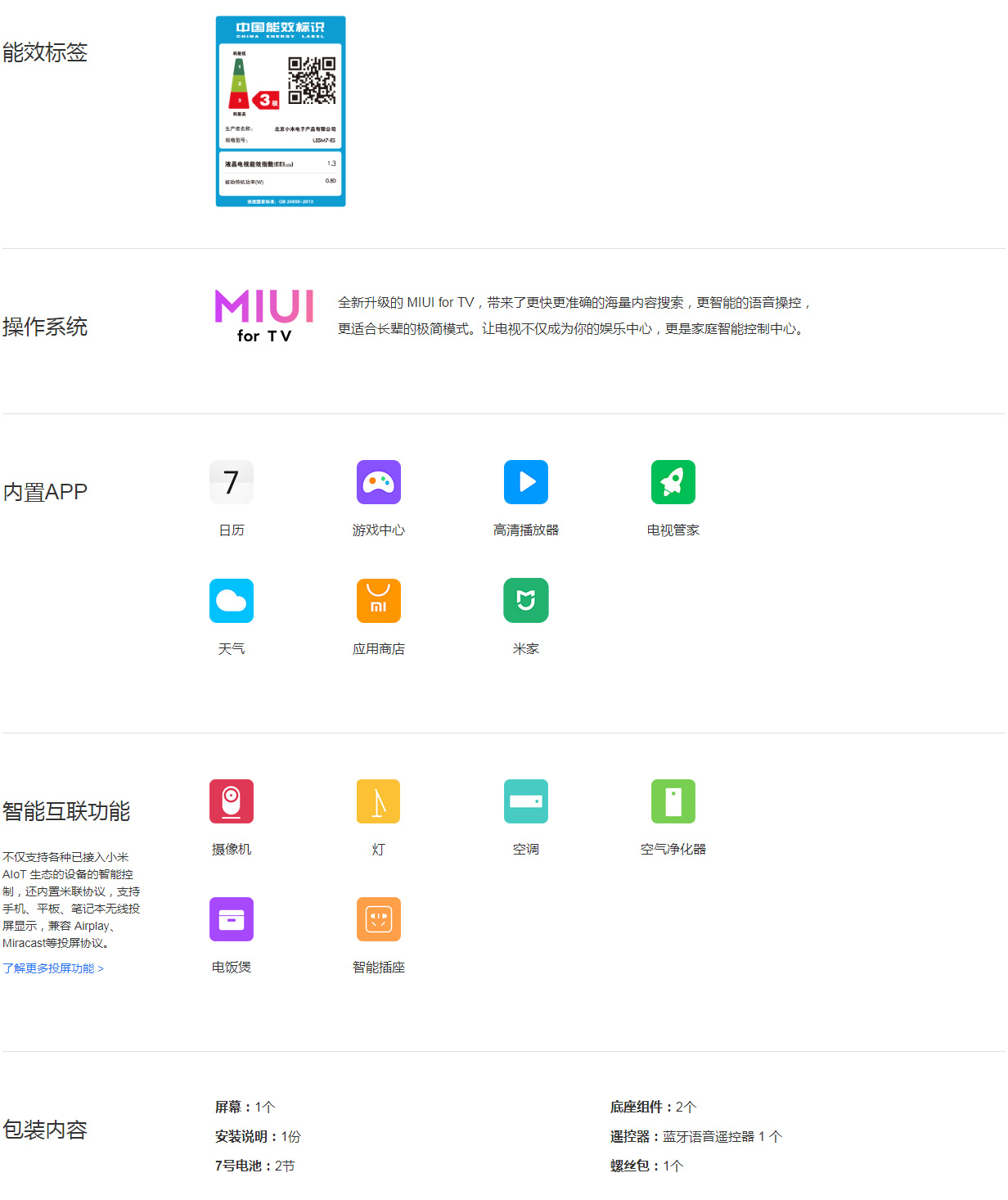
Task: Click the QR code on energy label
Action: [x=312, y=80]
